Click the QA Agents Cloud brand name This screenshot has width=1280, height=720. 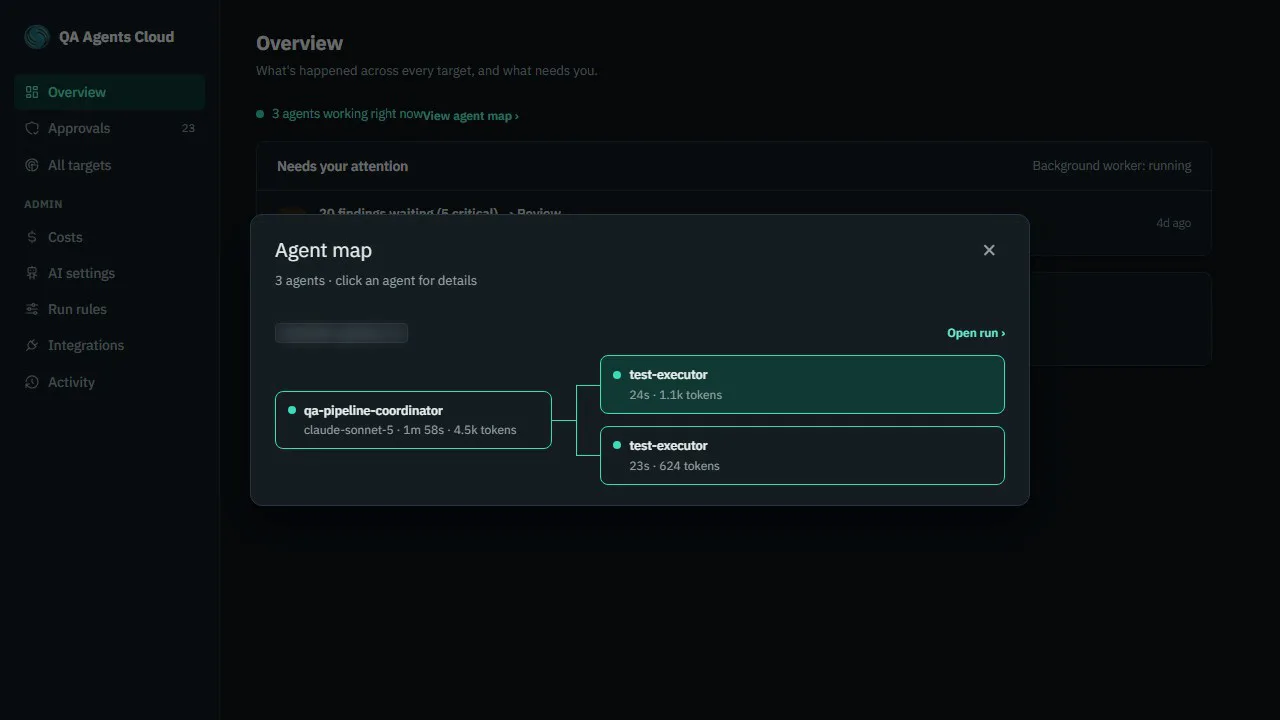point(117,37)
